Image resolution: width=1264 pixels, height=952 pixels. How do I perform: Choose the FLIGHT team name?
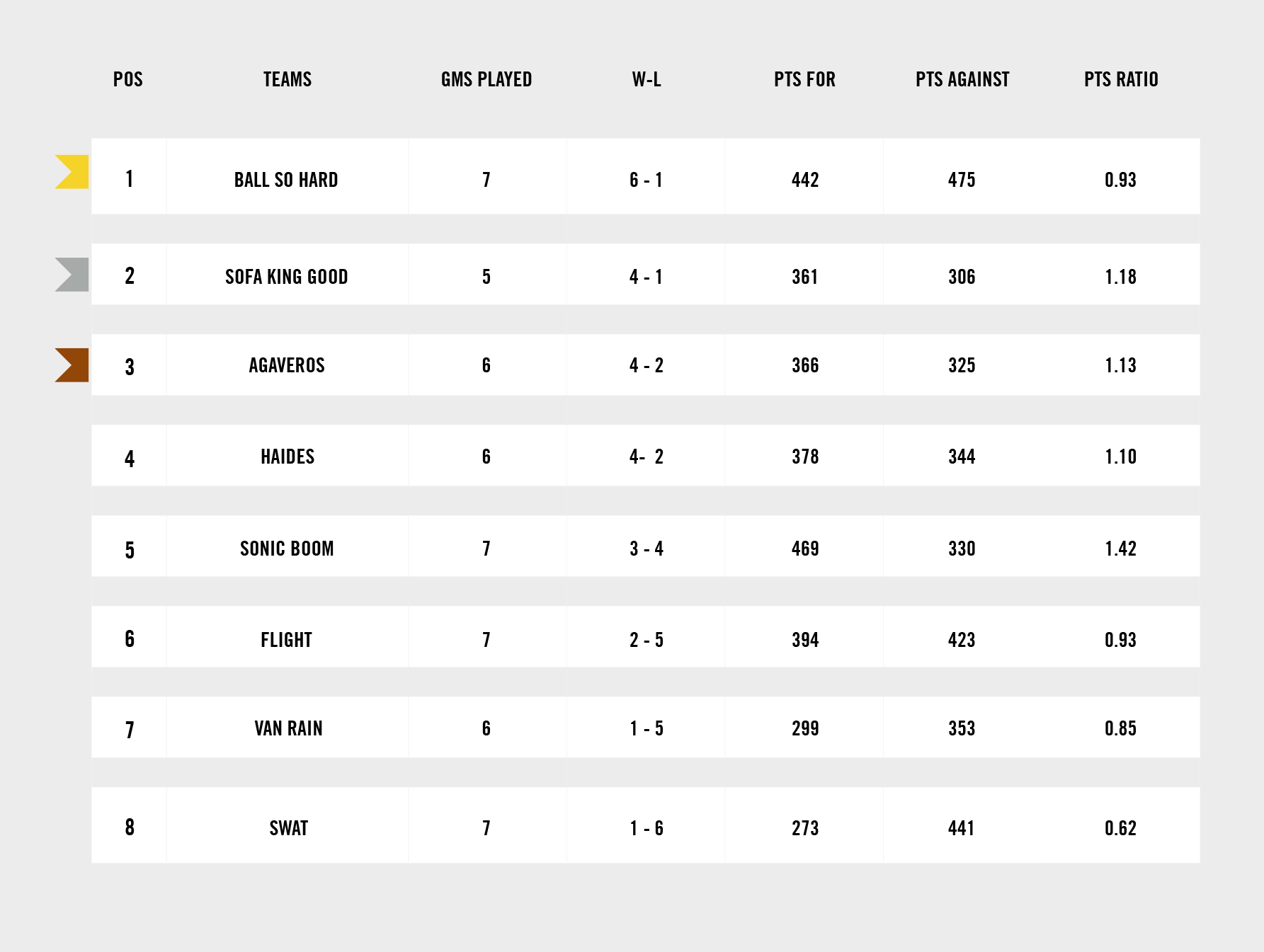click(286, 640)
